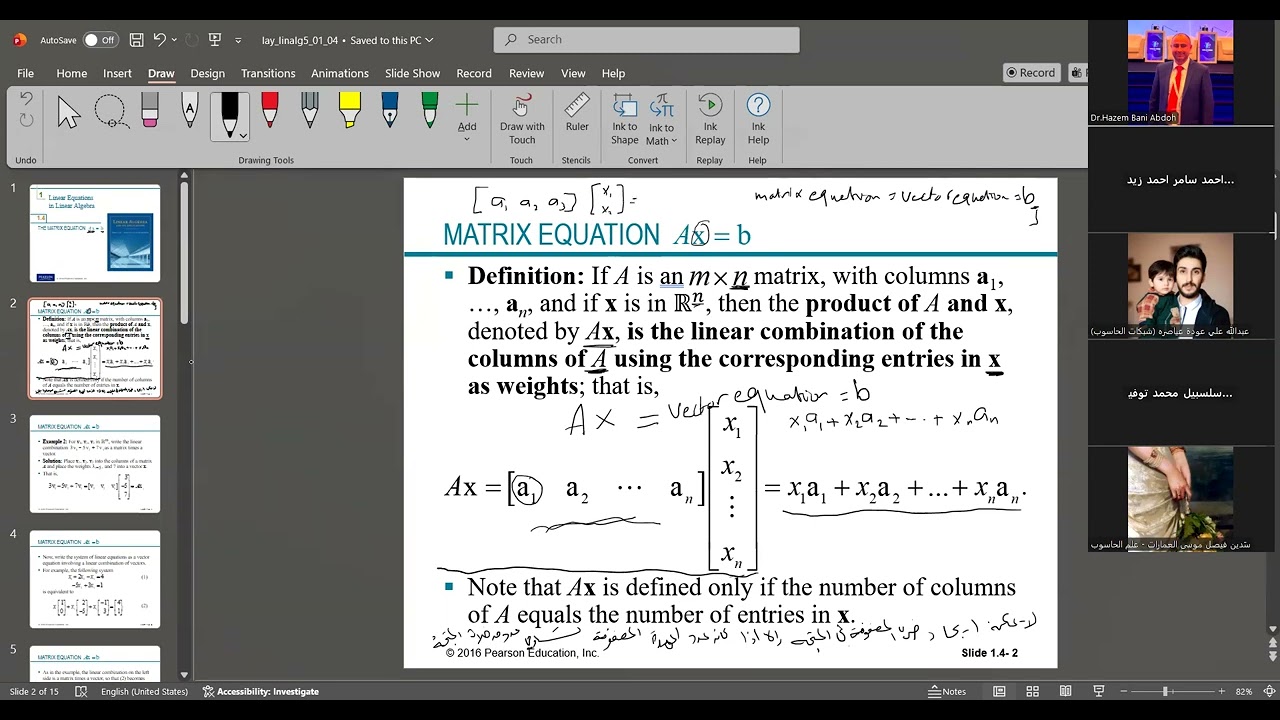Open Ink to Math dropdown
Viewport: 1280px width, 720px height.
[x=662, y=120]
